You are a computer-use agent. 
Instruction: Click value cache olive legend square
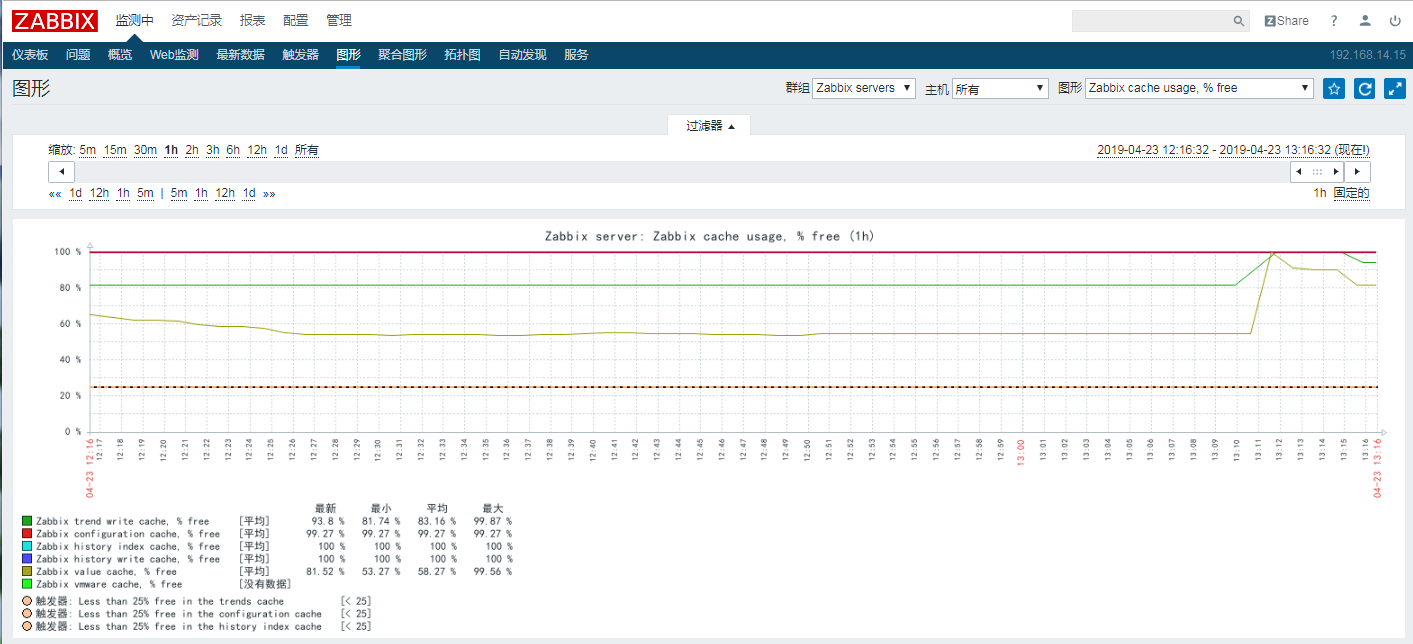(x=27, y=571)
